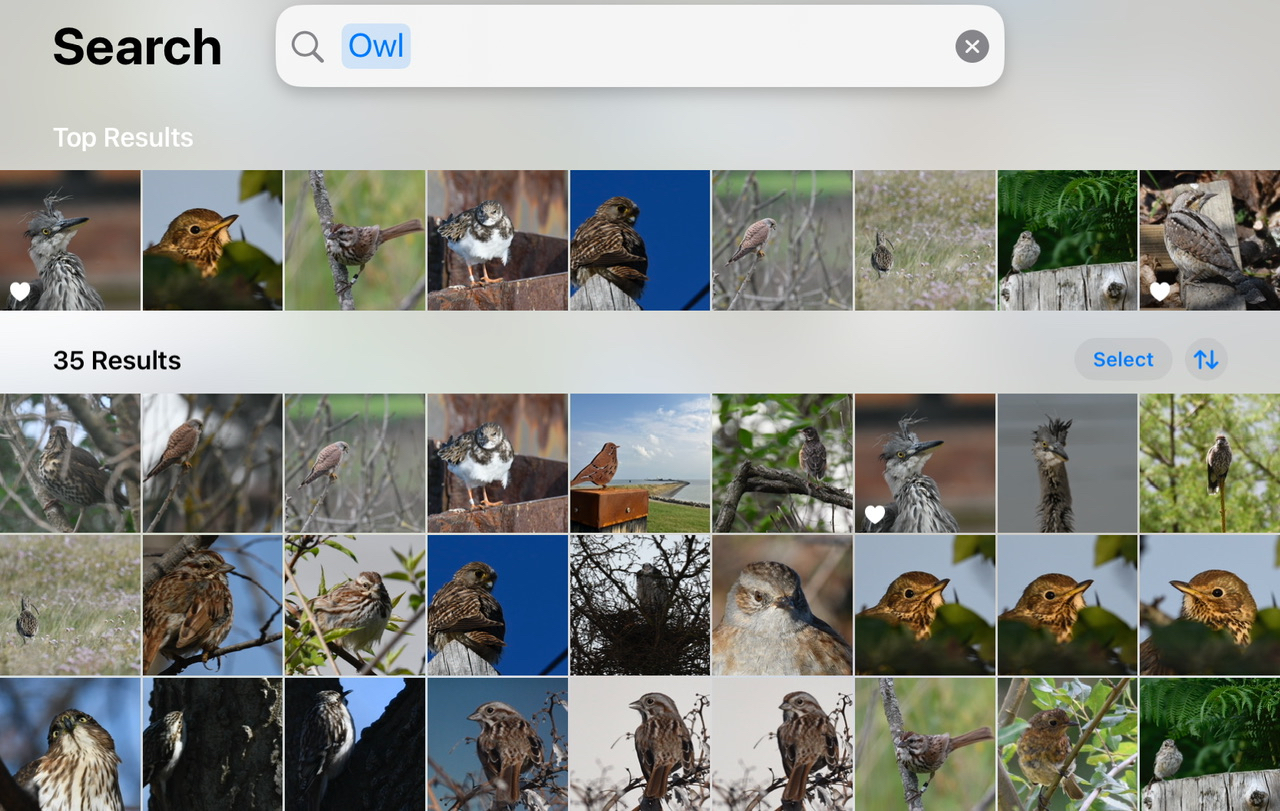Open the turnstone on rusty metal in Top Results
The height and width of the screenshot is (811, 1280).
tap(498, 240)
